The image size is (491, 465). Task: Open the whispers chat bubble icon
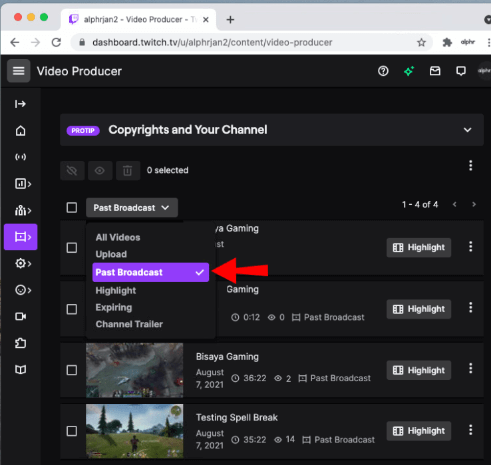coord(461,71)
